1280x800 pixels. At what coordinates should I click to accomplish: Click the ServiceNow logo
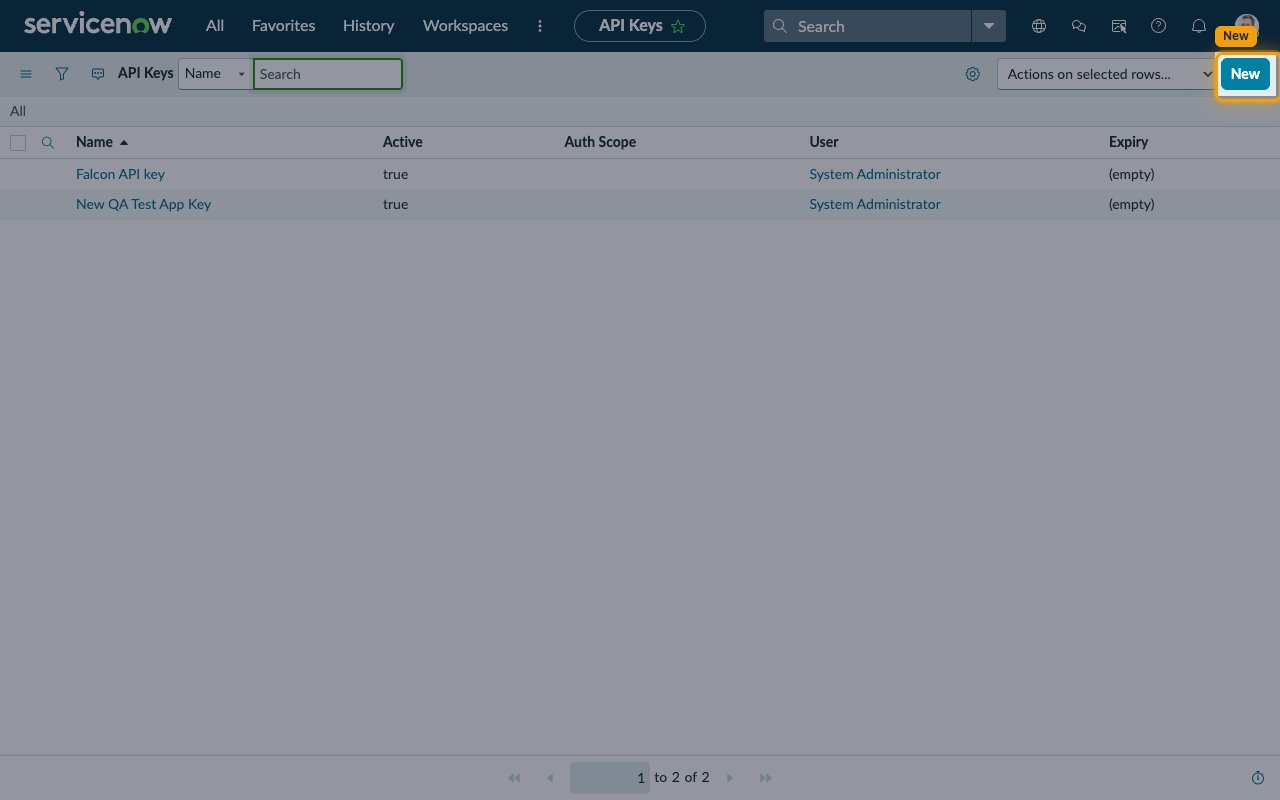click(98, 25)
